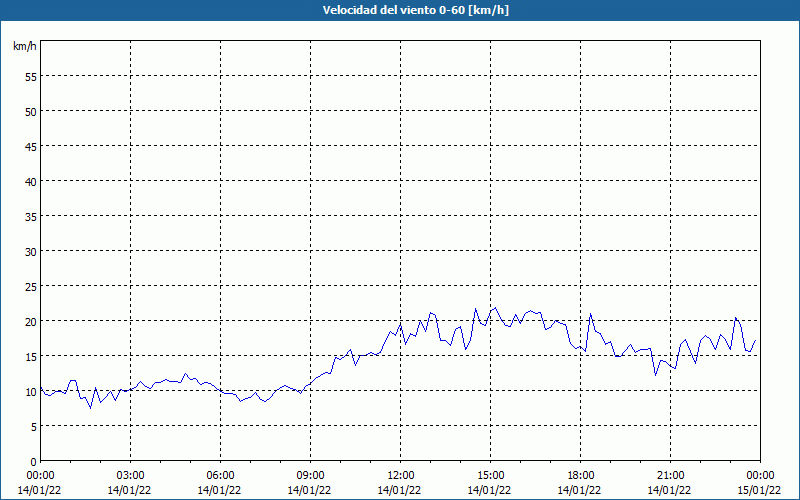This screenshot has height=500, width=800.
Task: Click the wind speed peak near 15:00
Action: [495, 308]
